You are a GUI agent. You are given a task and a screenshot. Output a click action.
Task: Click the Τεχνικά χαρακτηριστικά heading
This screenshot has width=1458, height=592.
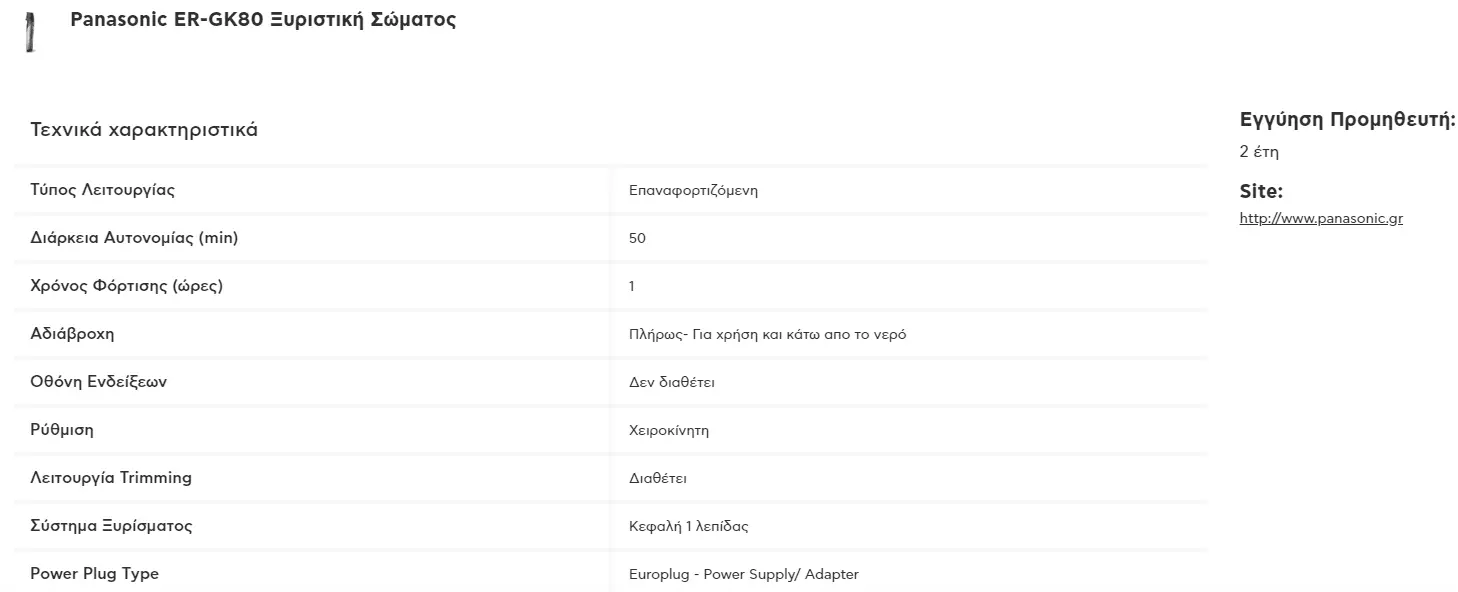point(144,130)
